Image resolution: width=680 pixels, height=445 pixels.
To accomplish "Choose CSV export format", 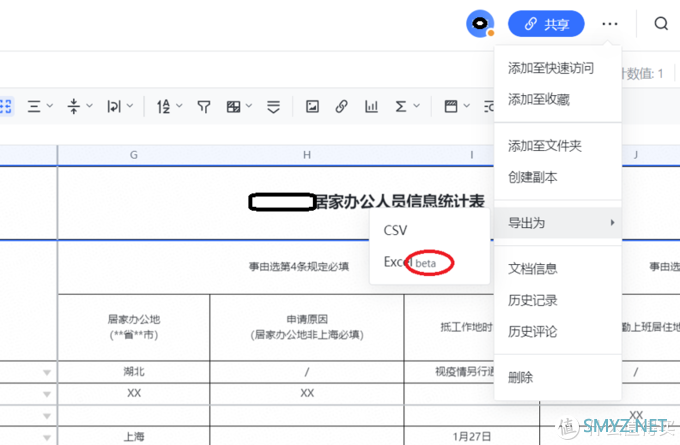I will tap(396, 230).
